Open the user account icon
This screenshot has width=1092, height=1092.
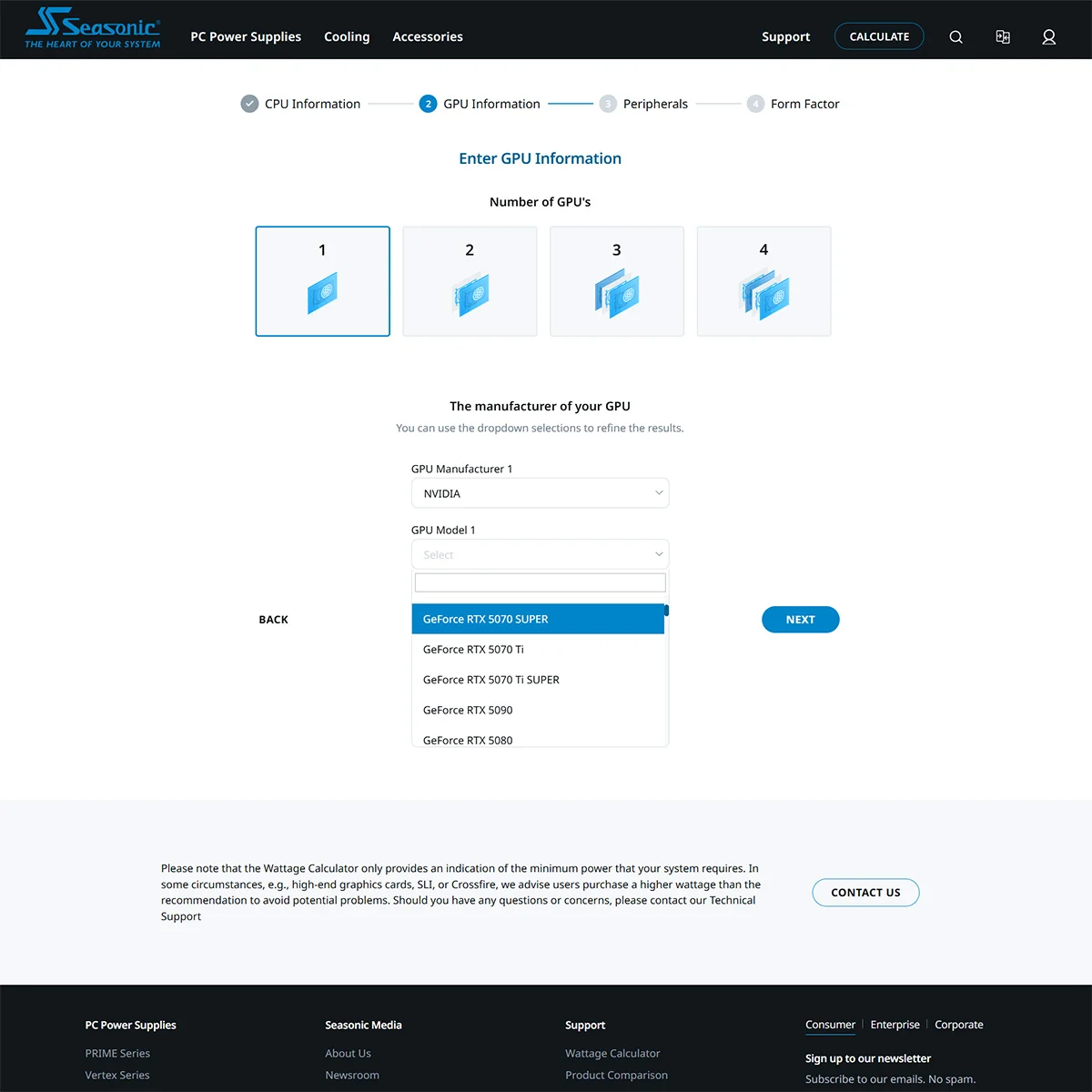click(1049, 36)
